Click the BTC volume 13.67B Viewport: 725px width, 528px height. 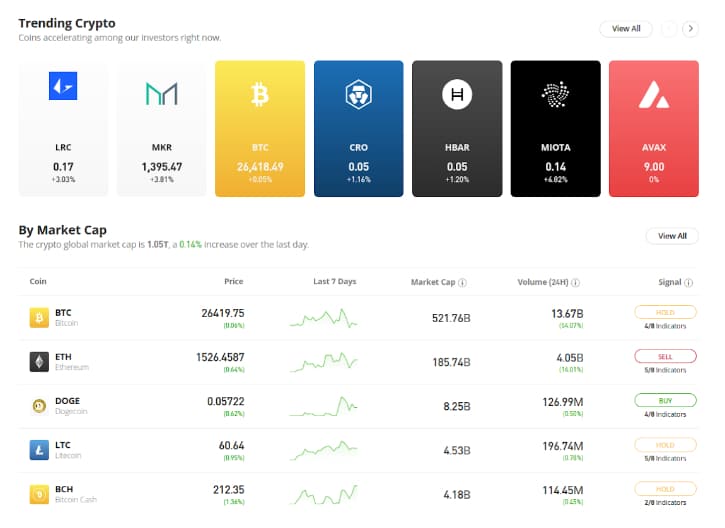(567, 314)
